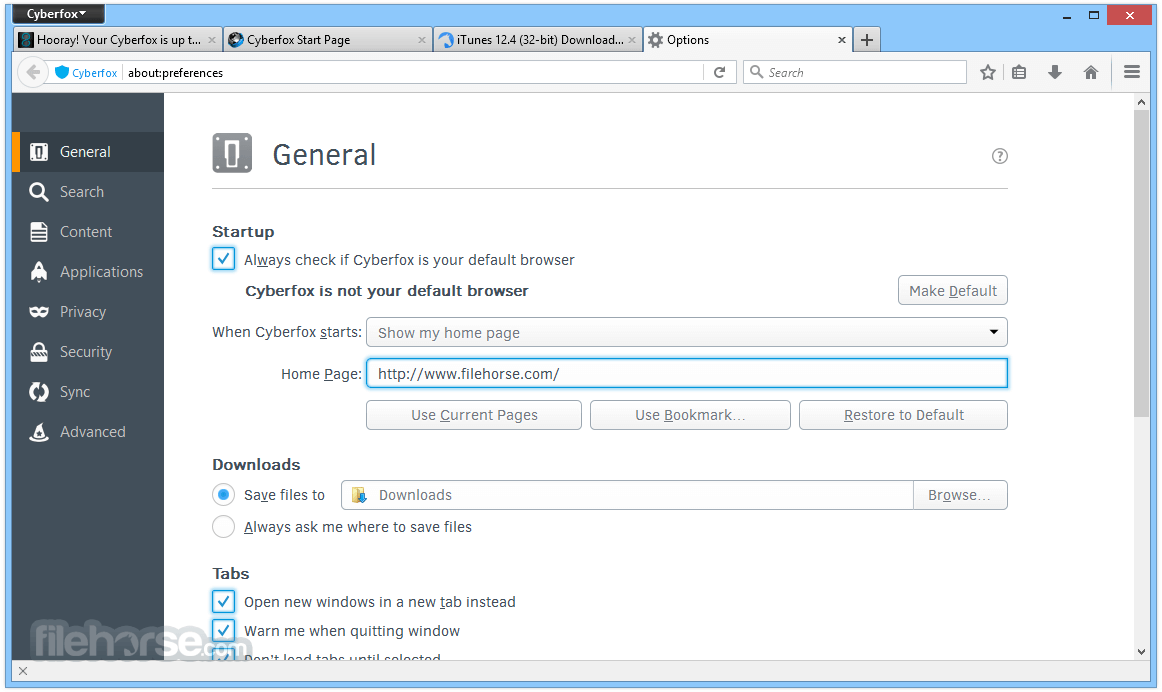This screenshot has height=692, width=1162.
Task: Select Always ask where to save files
Action: point(223,526)
